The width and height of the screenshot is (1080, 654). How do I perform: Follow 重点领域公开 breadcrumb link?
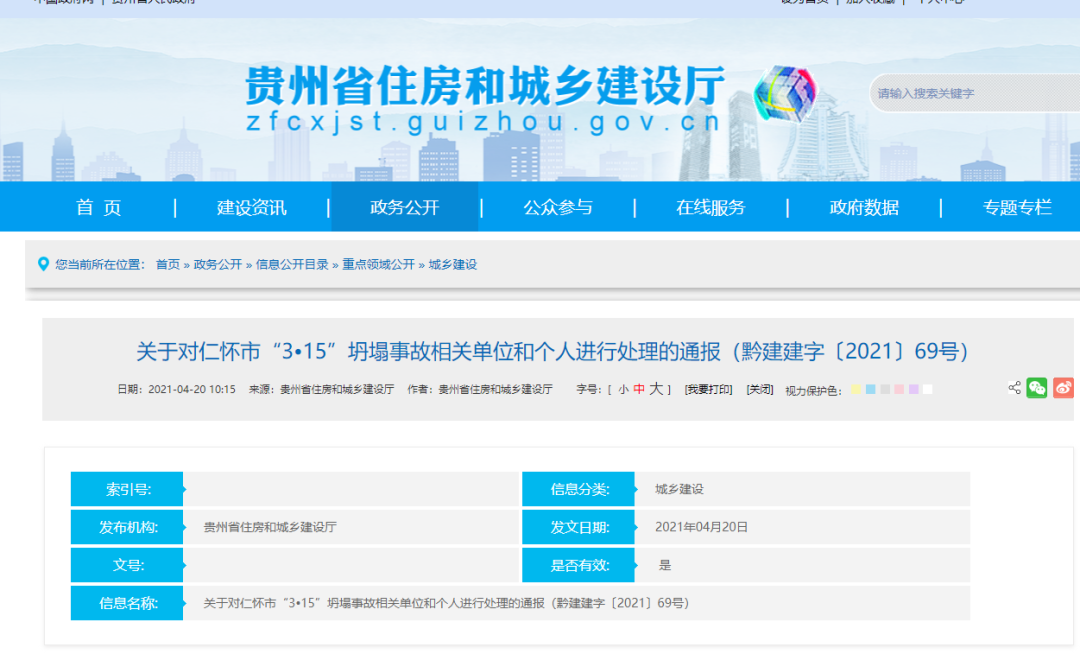point(378,265)
